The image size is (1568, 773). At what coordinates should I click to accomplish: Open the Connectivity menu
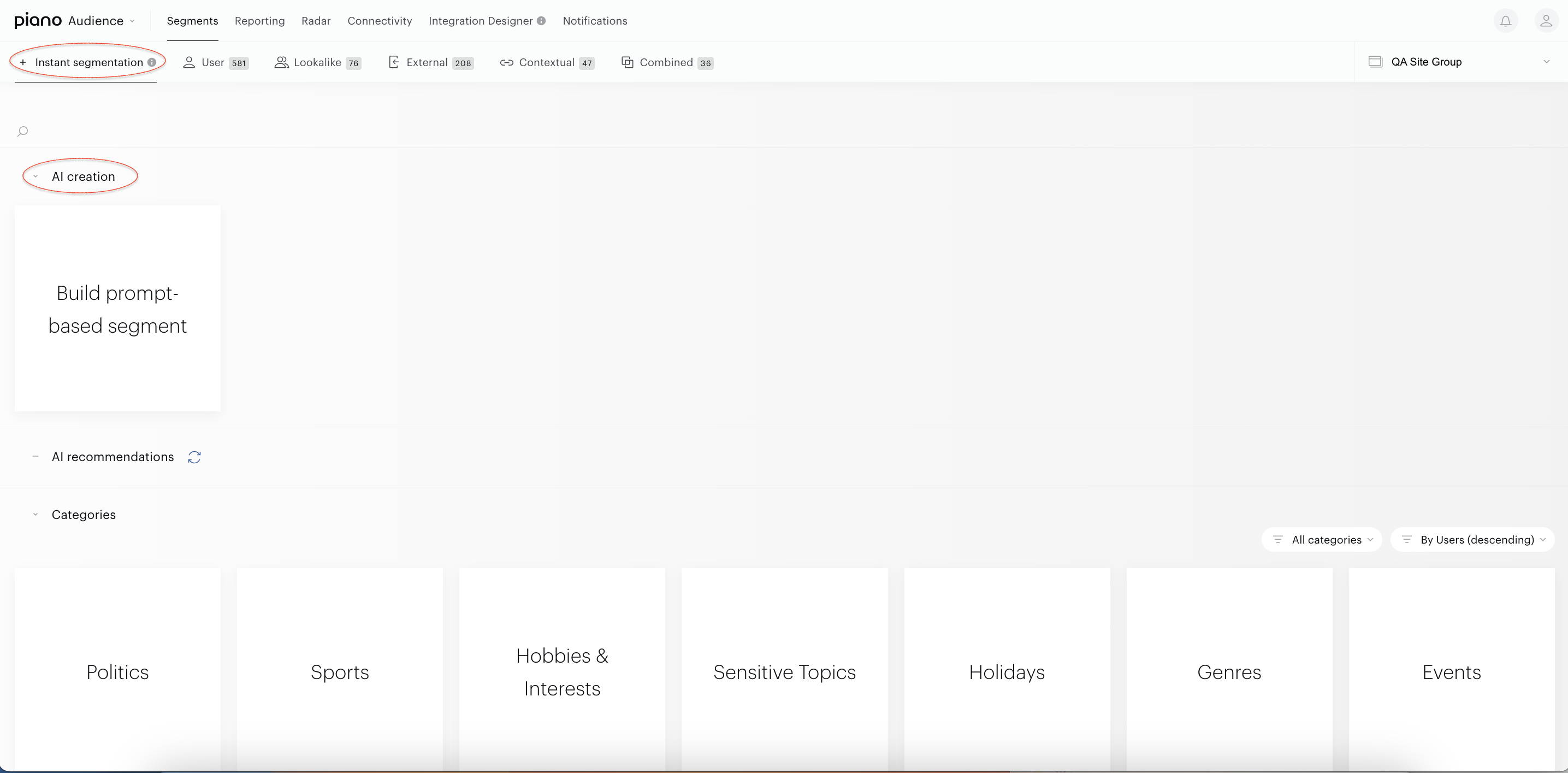(x=380, y=21)
